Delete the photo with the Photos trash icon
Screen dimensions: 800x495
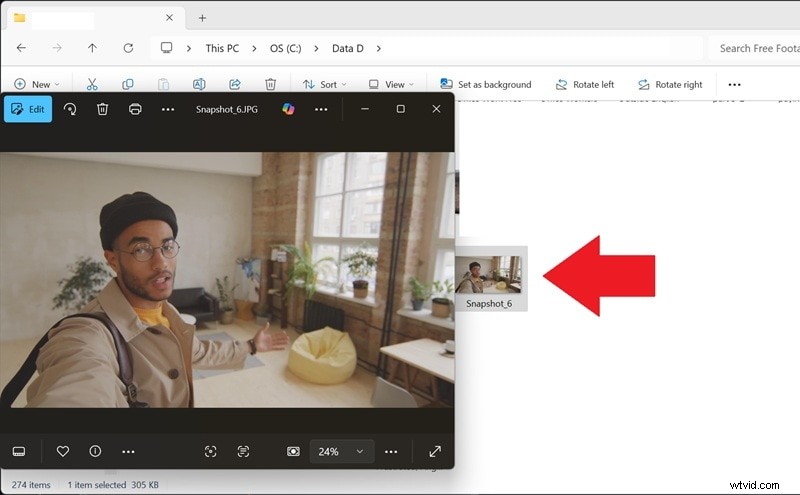click(x=102, y=109)
